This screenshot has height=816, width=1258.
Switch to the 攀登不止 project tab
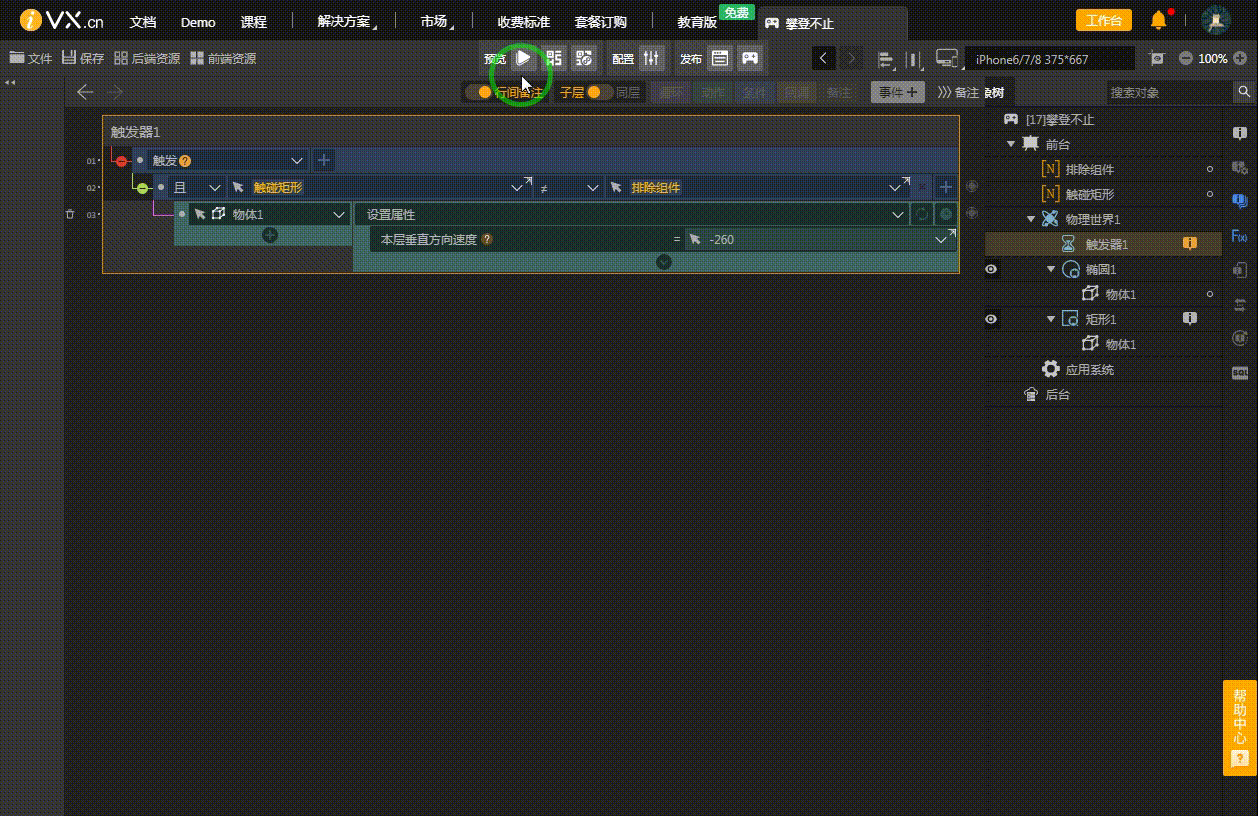834,23
